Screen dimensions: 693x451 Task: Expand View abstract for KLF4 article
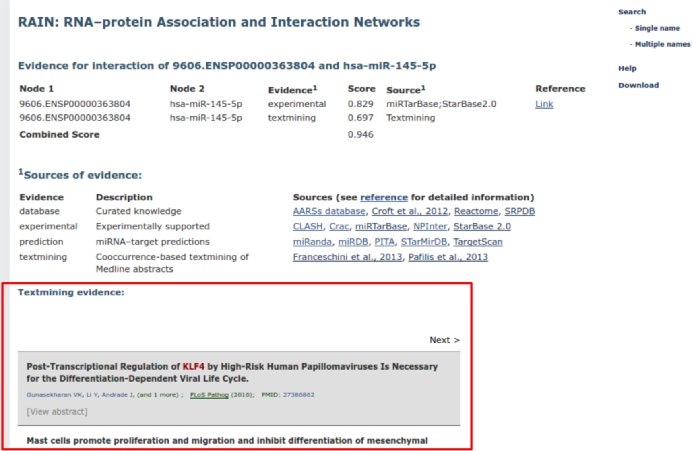[57, 411]
